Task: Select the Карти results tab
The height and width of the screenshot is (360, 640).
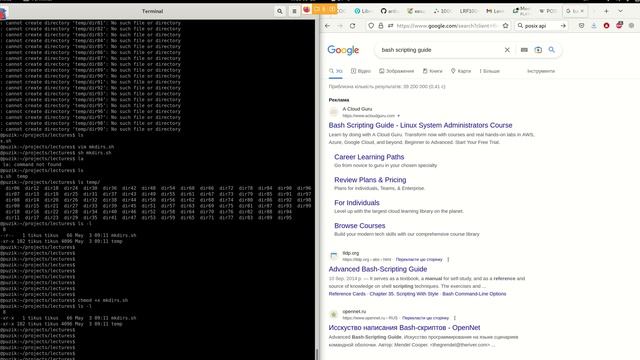Action: [461, 71]
